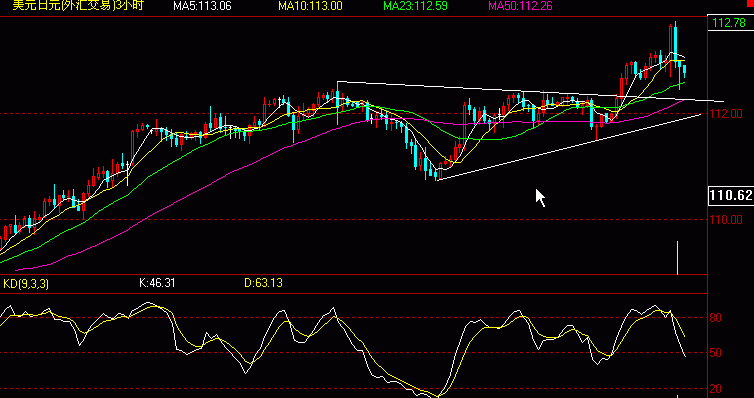The image size is (754, 398).
Task: Click the 112.00 price axis label
Action: pos(726,114)
